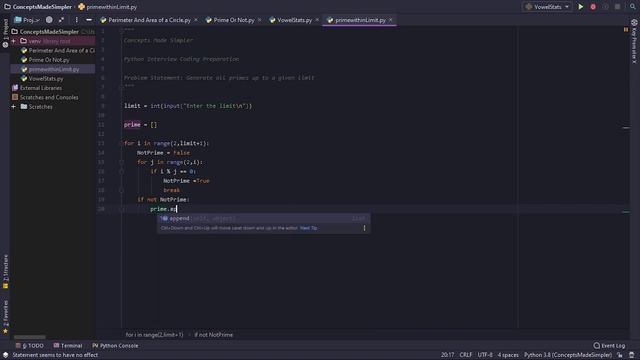Image resolution: width=640 pixels, height=360 pixels.
Task: Click the Run with Coverage icon
Action: [605, 7]
